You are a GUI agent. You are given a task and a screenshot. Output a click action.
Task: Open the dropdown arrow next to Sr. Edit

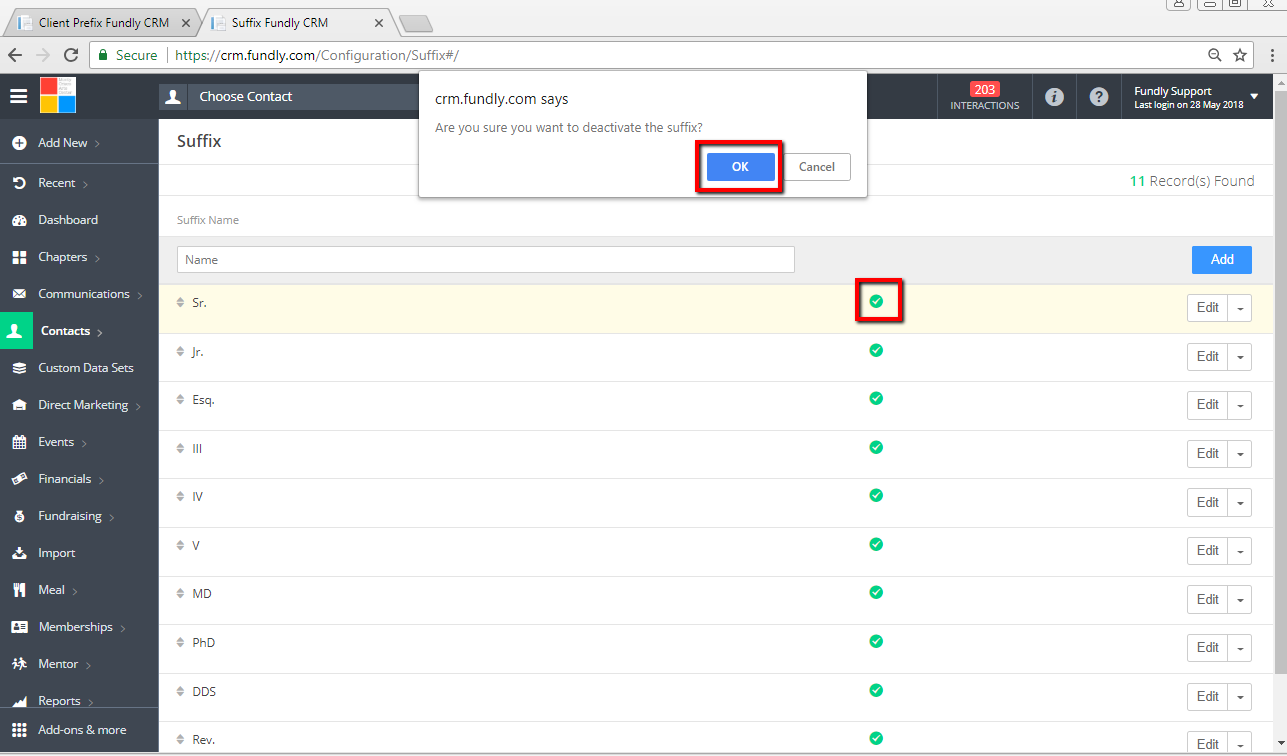(x=1240, y=308)
